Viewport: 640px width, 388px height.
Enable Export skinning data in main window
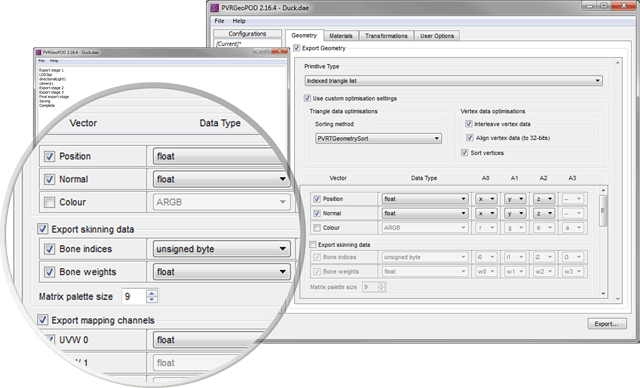[313, 244]
